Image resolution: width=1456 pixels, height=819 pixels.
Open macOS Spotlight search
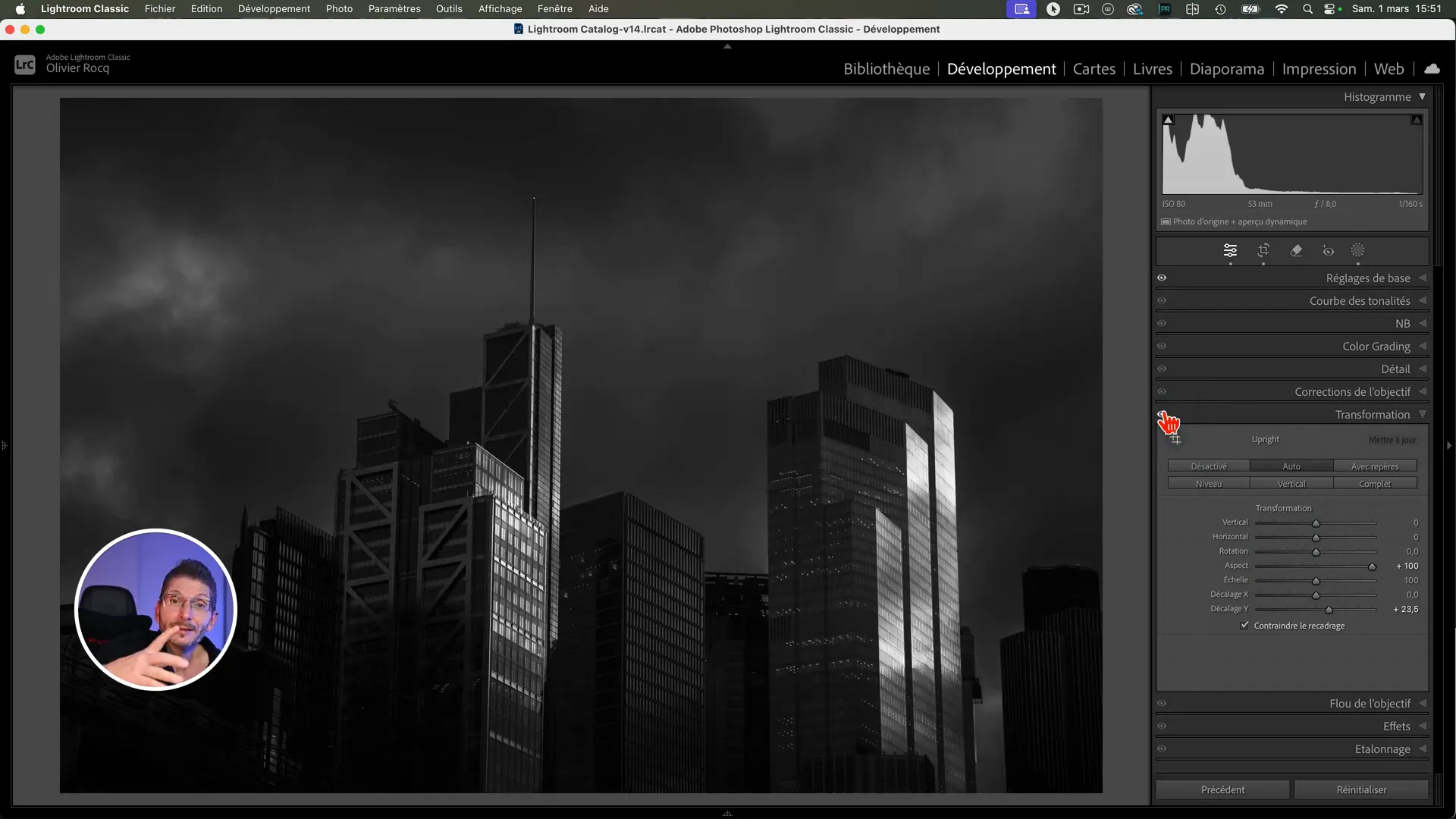1307,9
